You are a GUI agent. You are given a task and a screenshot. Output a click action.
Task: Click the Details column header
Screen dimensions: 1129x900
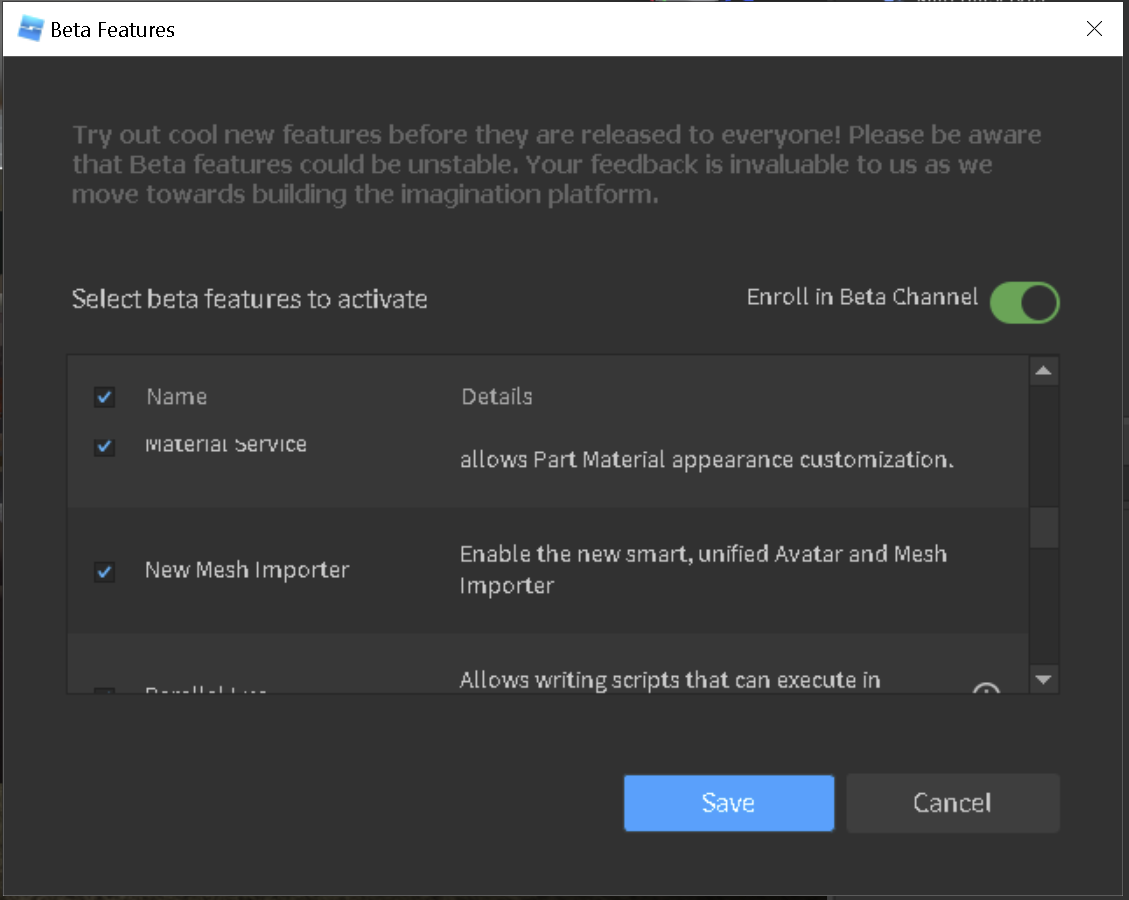[496, 396]
